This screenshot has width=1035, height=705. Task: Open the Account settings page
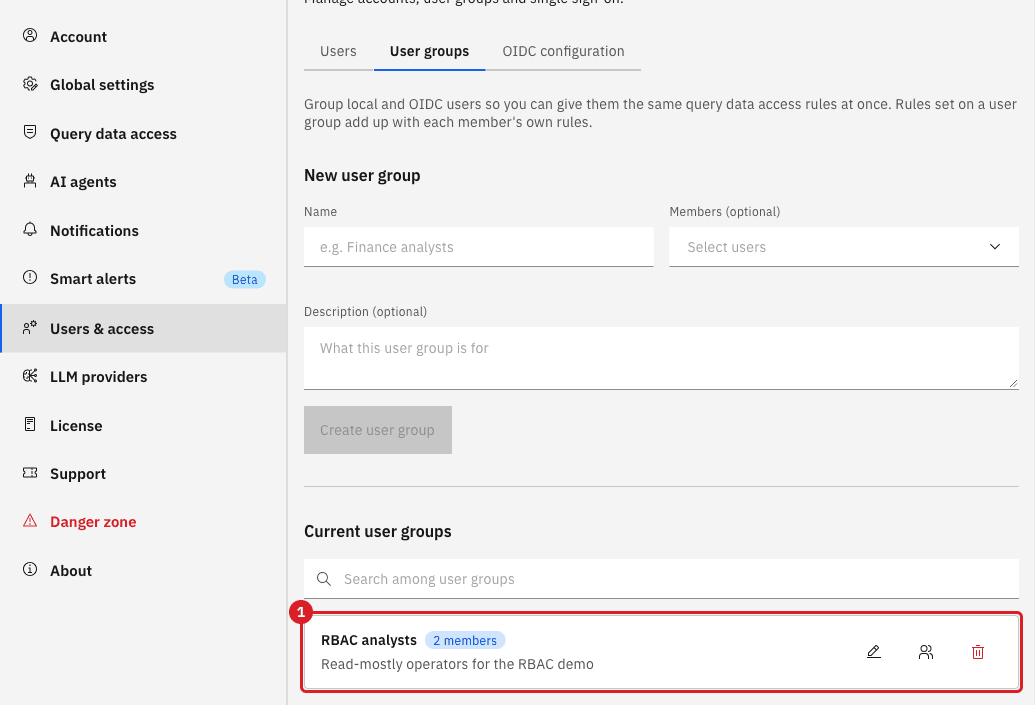[143, 37]
